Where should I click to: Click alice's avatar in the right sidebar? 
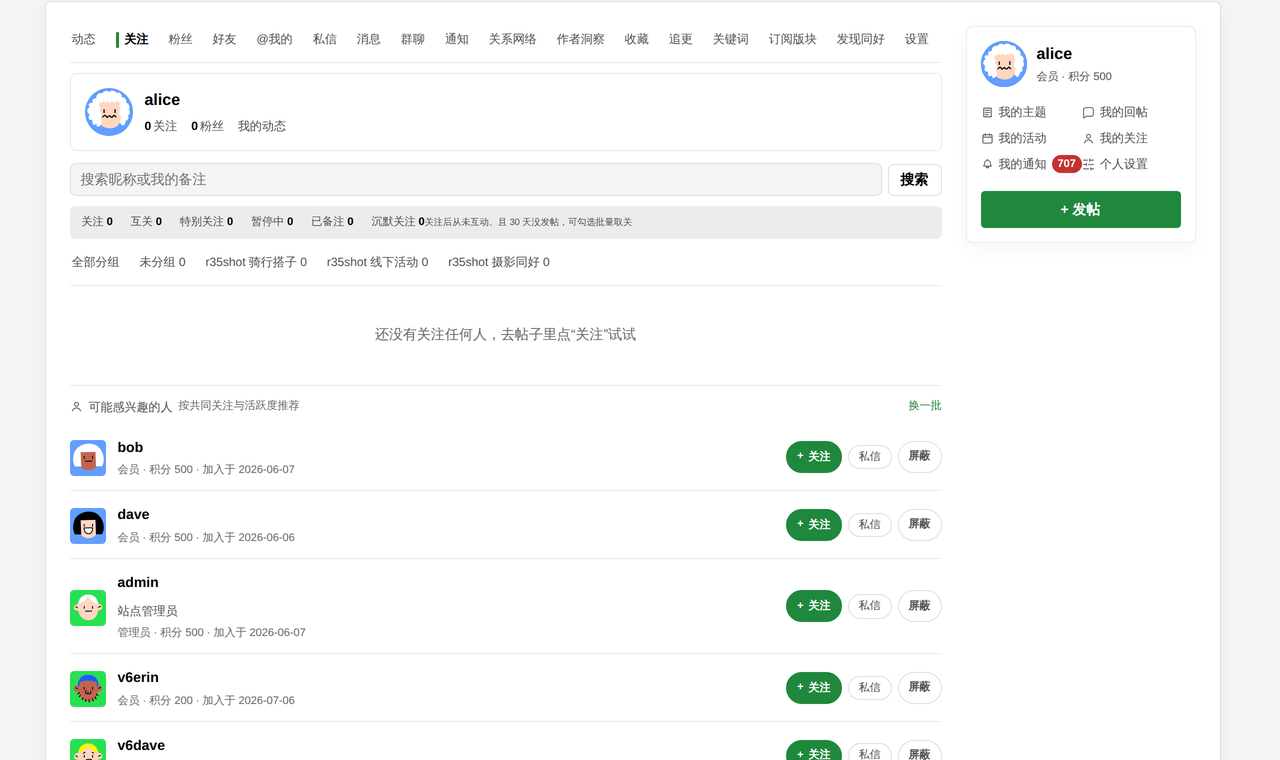click(1004, 64)
